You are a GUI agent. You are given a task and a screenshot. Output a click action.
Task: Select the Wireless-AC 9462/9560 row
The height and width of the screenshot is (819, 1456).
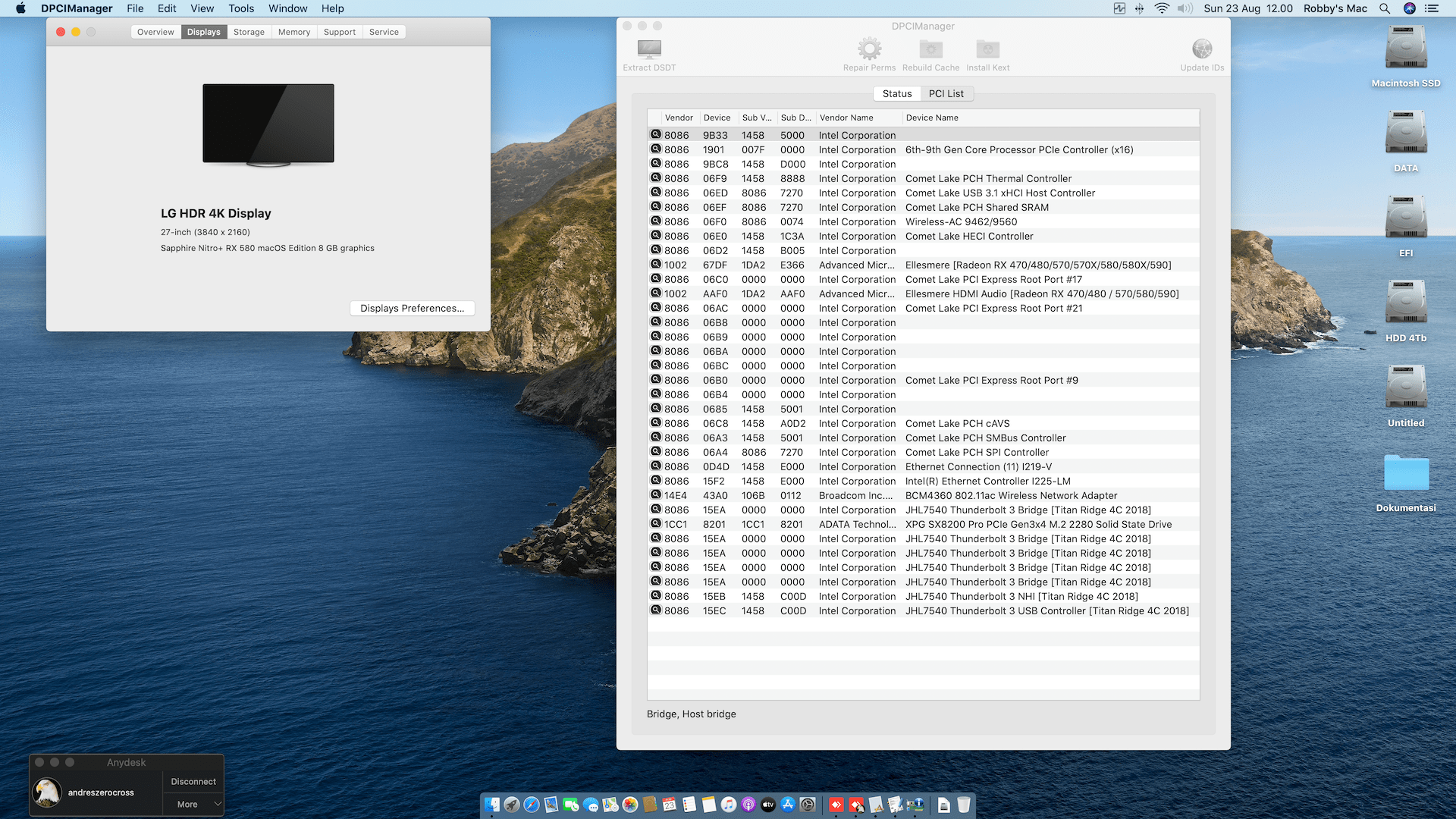pos(924,221)
